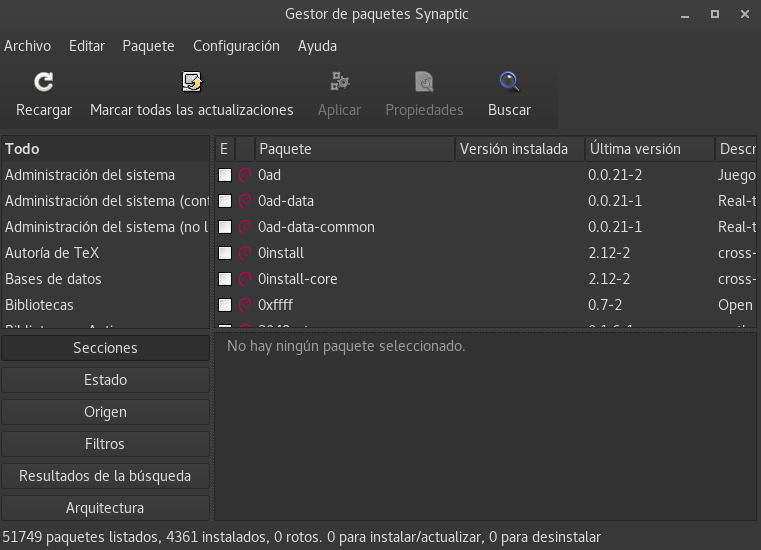
Task: Sort by the Paquete column header
Action: pos(354,149)
